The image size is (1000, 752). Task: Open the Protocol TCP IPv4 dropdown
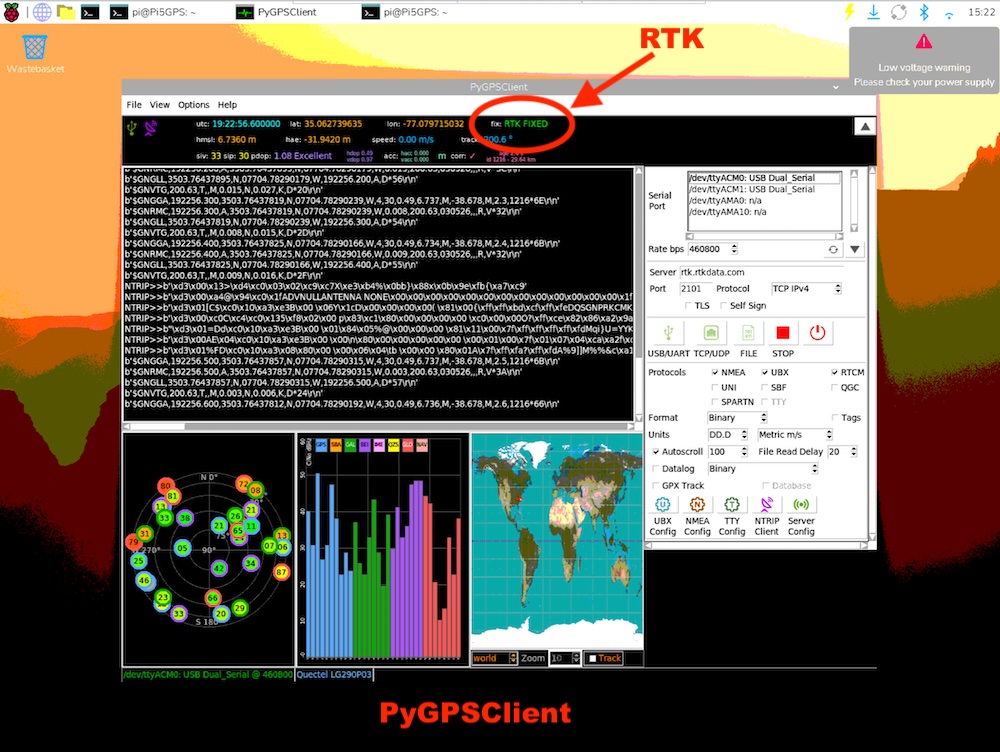838,289
